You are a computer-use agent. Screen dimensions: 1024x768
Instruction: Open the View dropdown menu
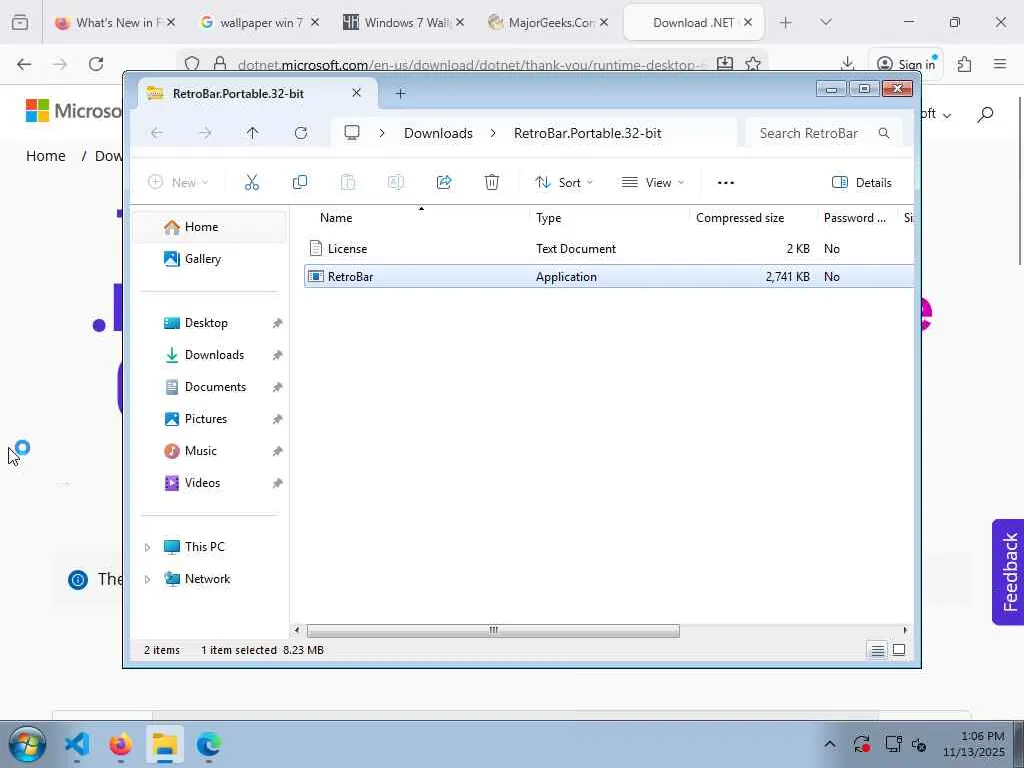click(x=652, y=183)
